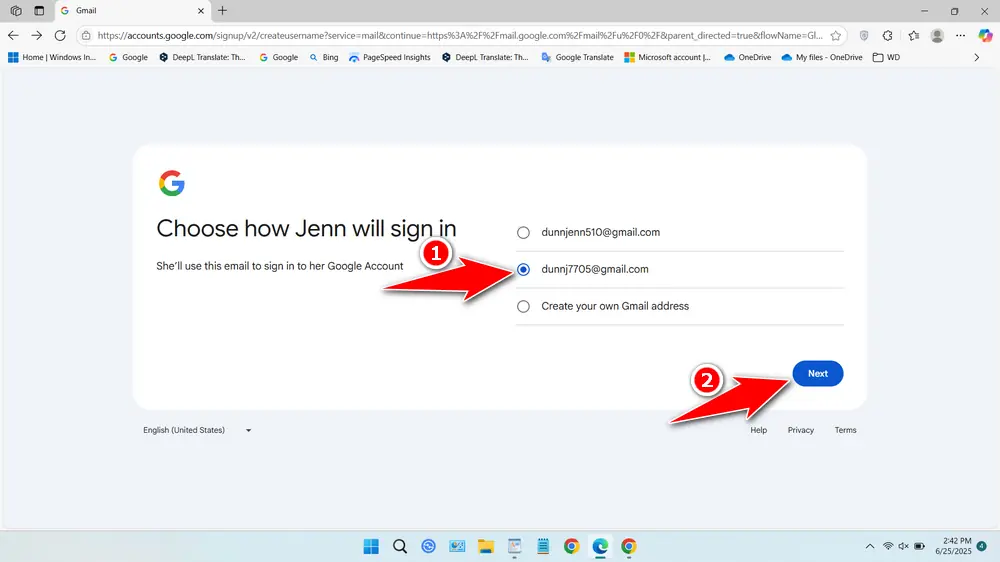Open Settings and more ellipsis menu

tap(960, 36)
